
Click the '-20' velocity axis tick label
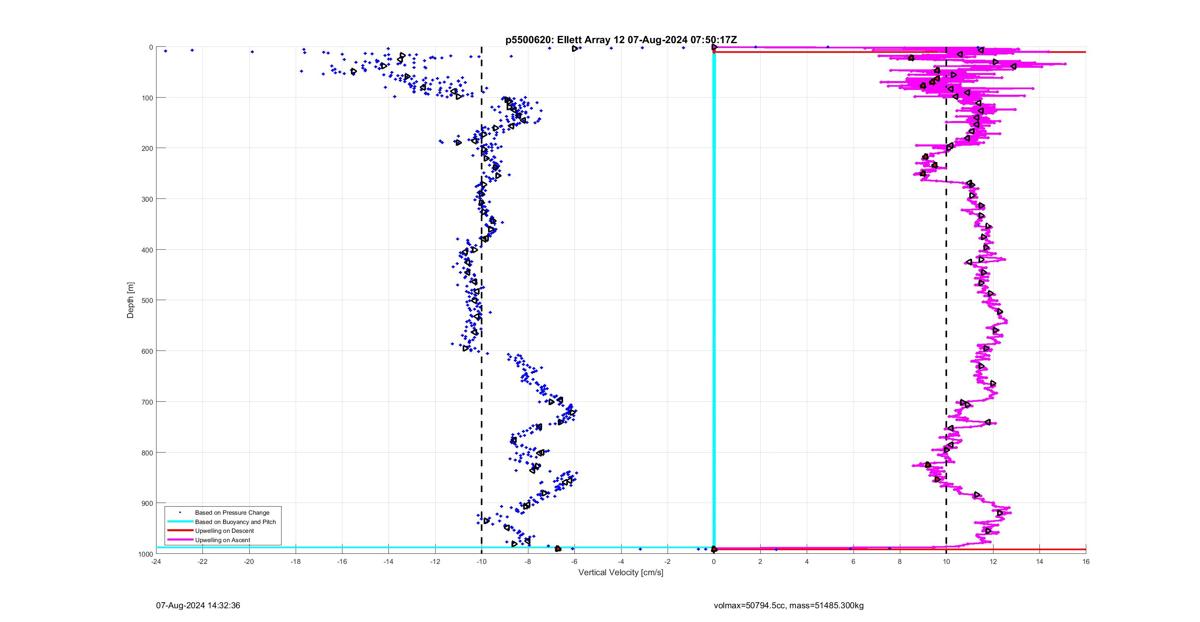249,561
